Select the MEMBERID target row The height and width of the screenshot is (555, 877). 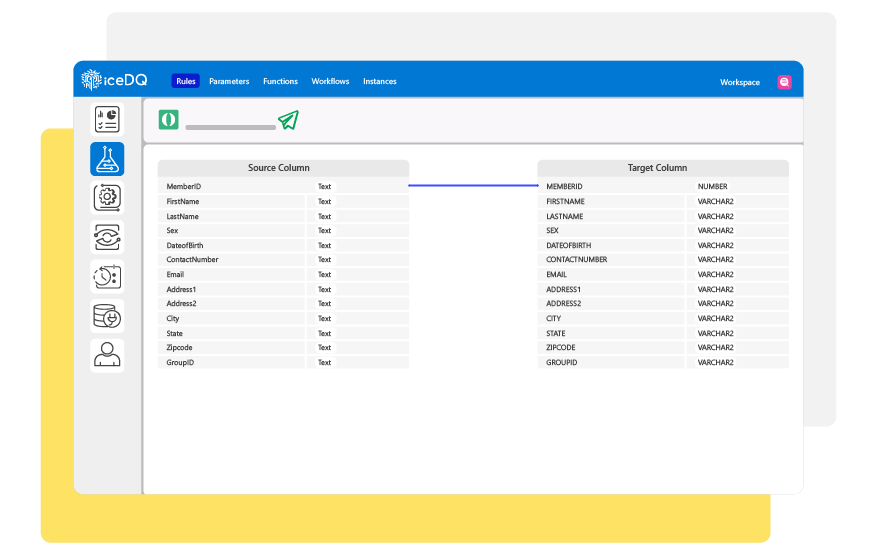pyautogui.click(x=663, y=186)
